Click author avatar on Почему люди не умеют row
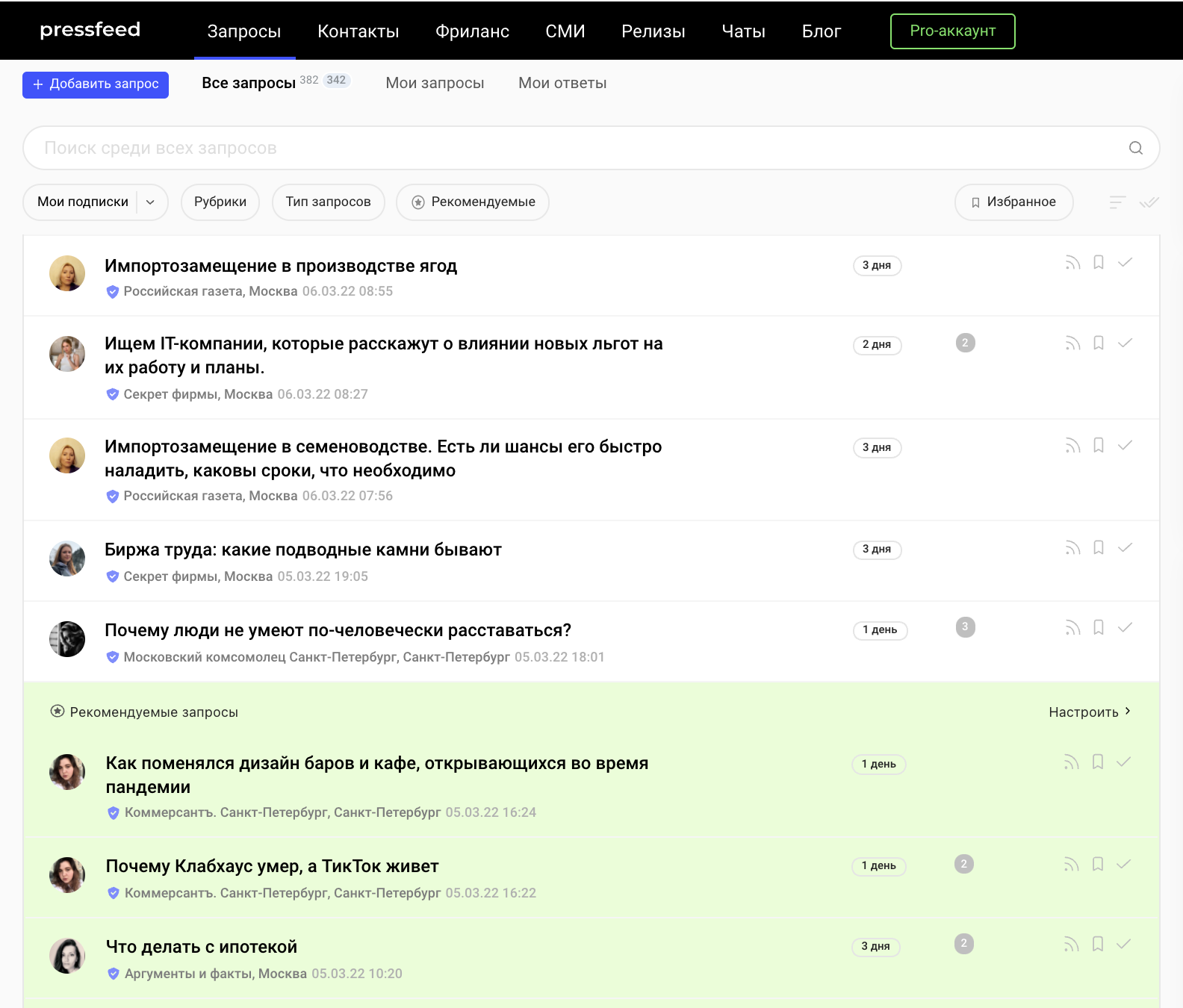This screenshot has width=1183, height=1008. coord(67,639)
